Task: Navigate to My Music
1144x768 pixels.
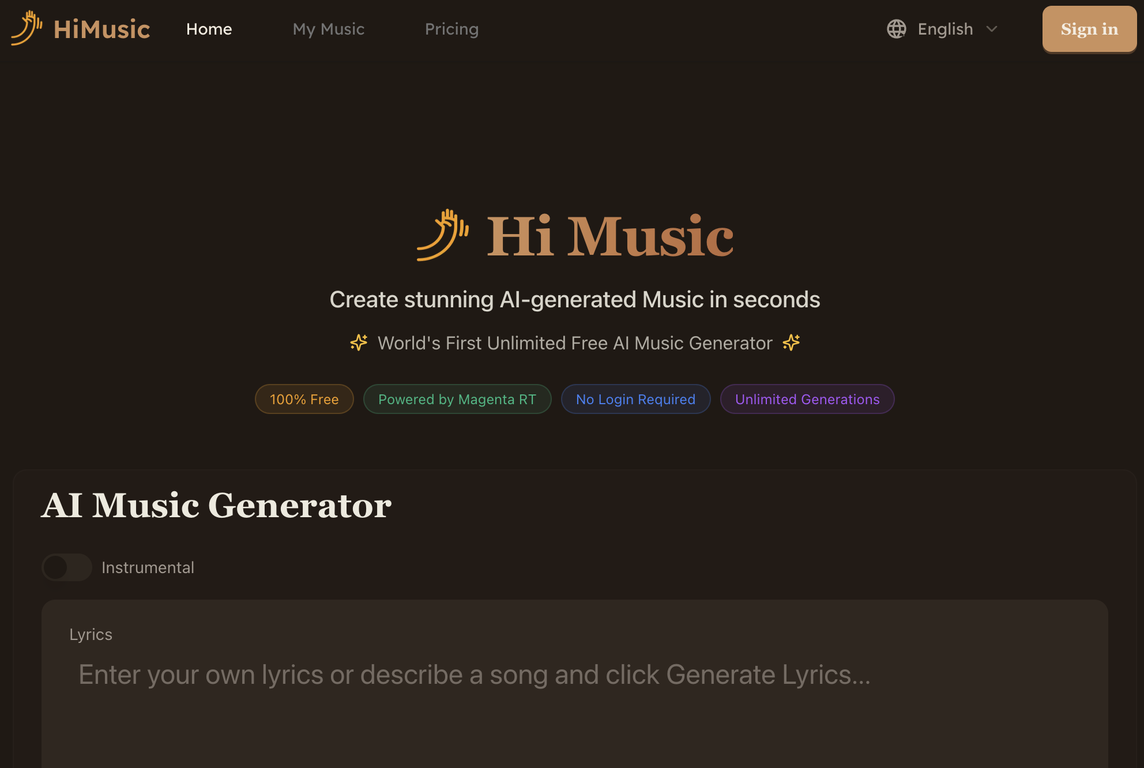Action: 328,29
